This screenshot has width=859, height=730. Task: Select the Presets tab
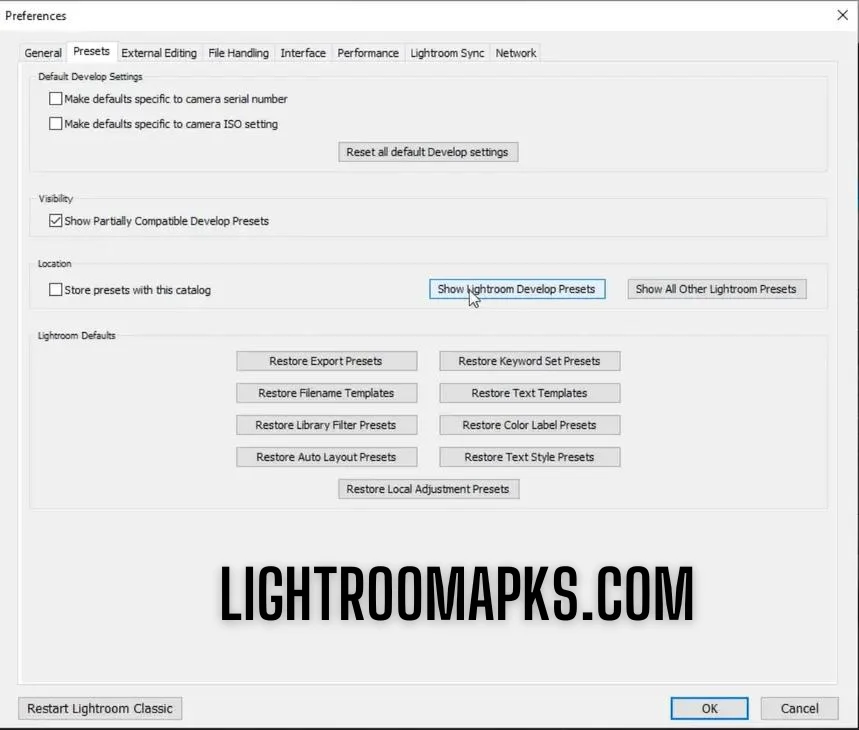tap(91, 51)
